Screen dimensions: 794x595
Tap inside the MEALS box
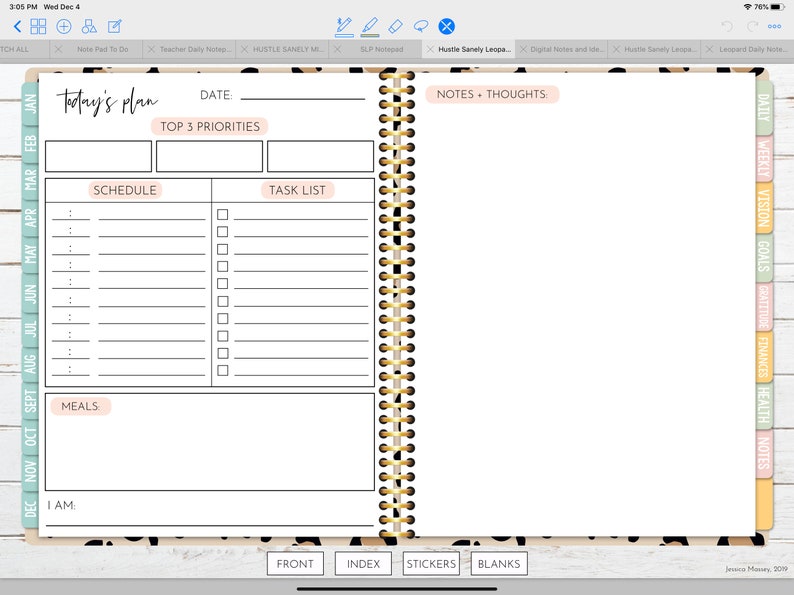[210, 442]
